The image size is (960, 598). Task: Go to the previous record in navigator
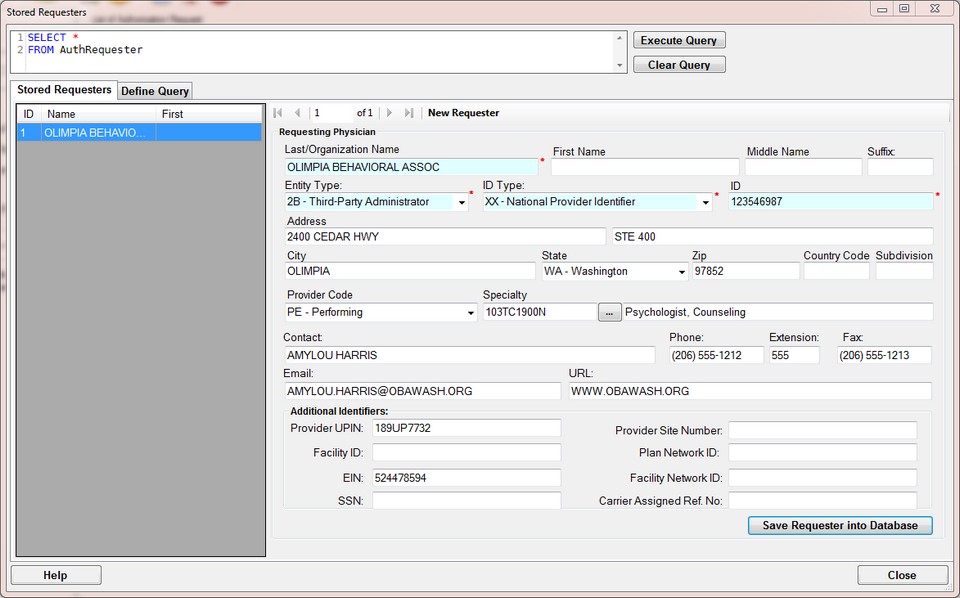297,113
